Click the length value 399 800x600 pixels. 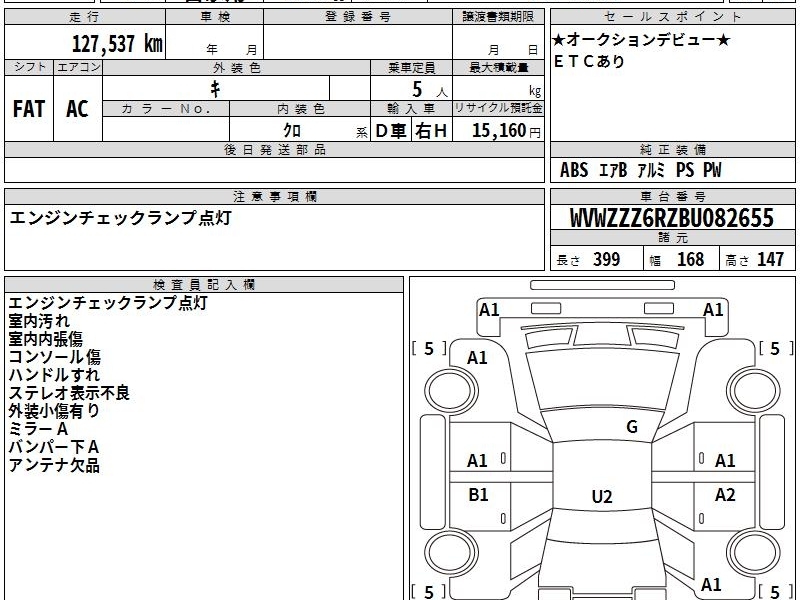tap(607, 259)
